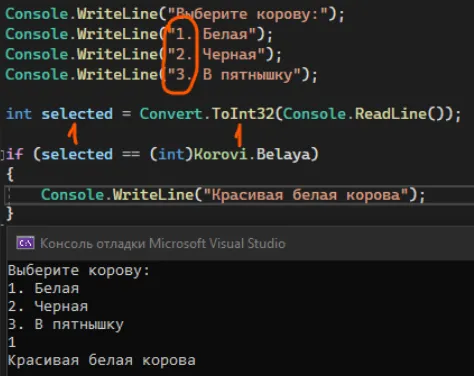Click the word 'Белая' in the code

click(225, 34)
